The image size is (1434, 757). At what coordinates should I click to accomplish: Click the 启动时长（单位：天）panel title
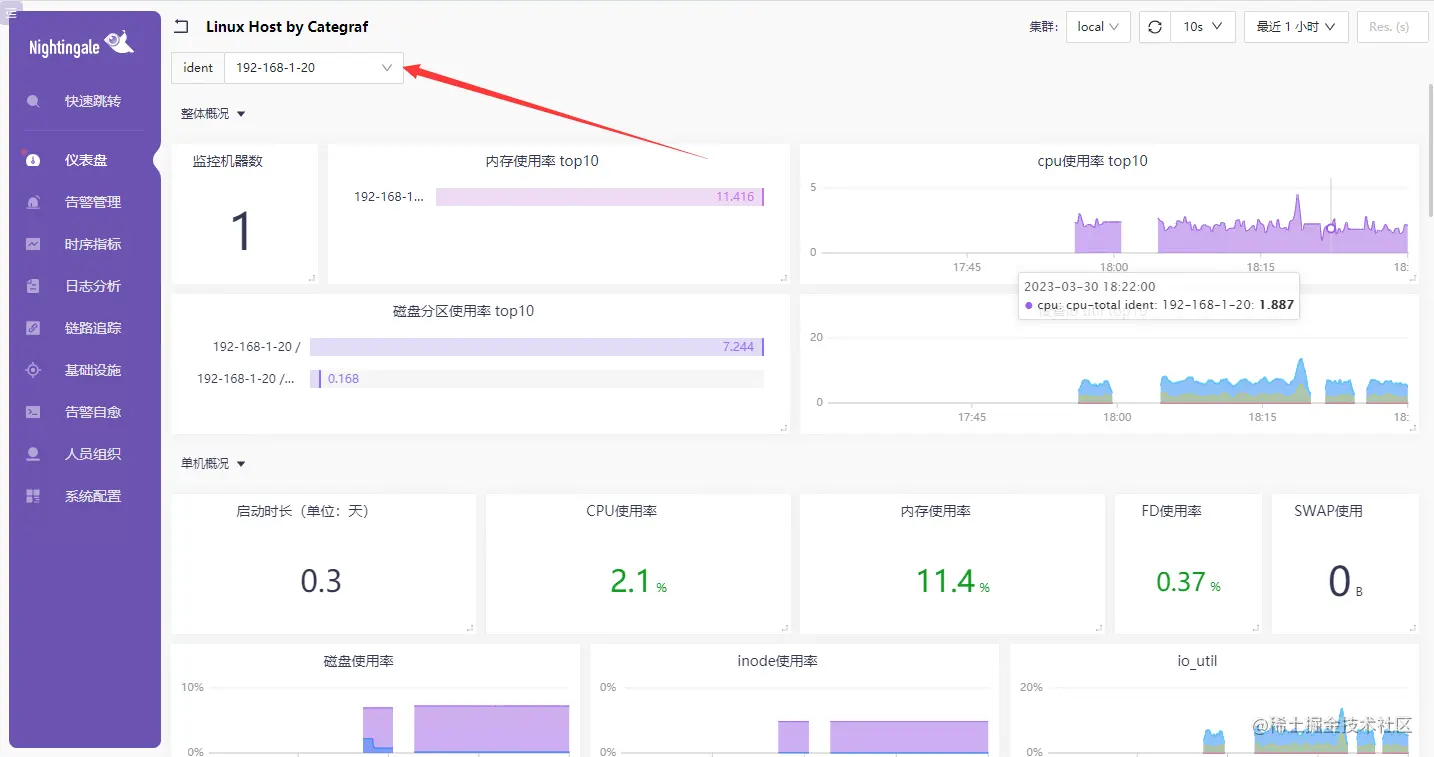click(303, 511)
